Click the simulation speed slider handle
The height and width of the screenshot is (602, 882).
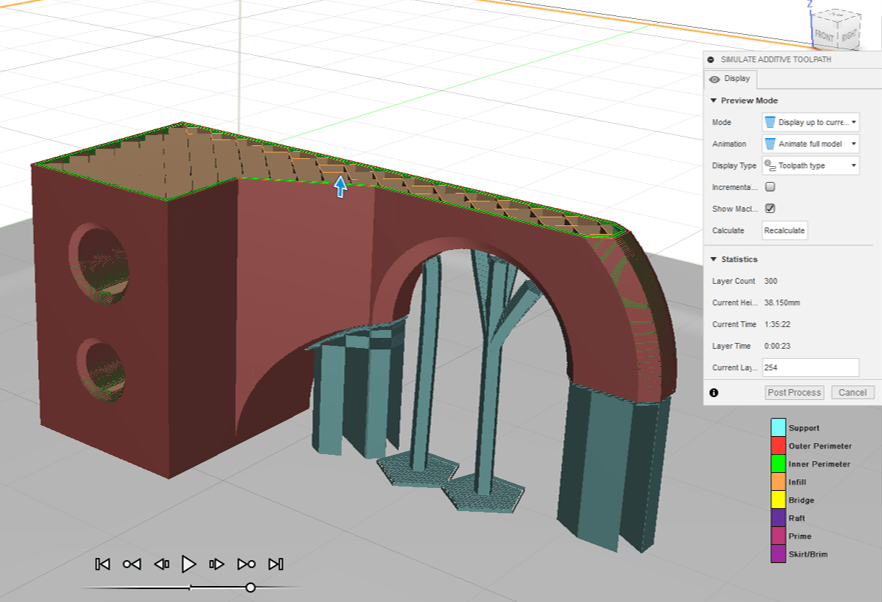(x=250, y=588)
